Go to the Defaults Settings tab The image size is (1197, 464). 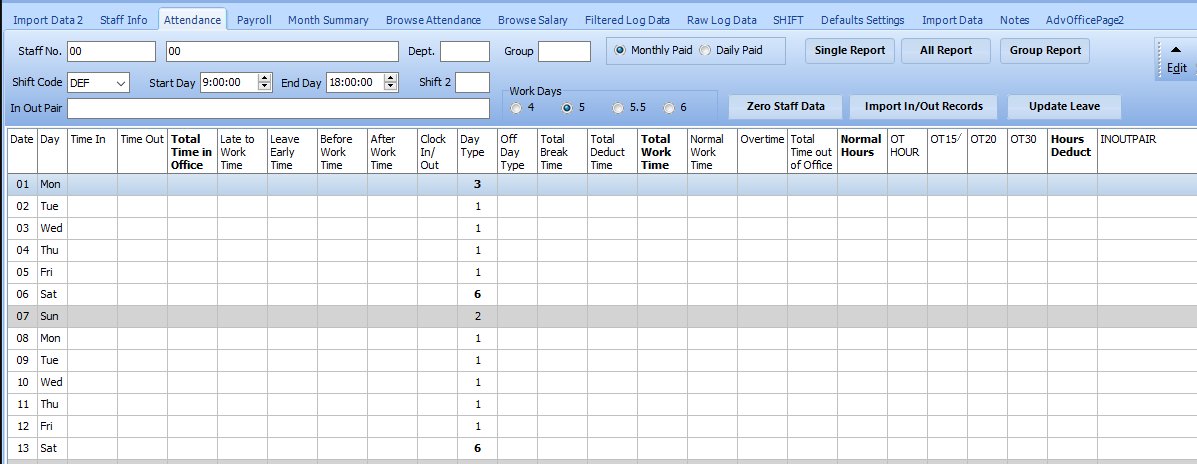[862, 20]
